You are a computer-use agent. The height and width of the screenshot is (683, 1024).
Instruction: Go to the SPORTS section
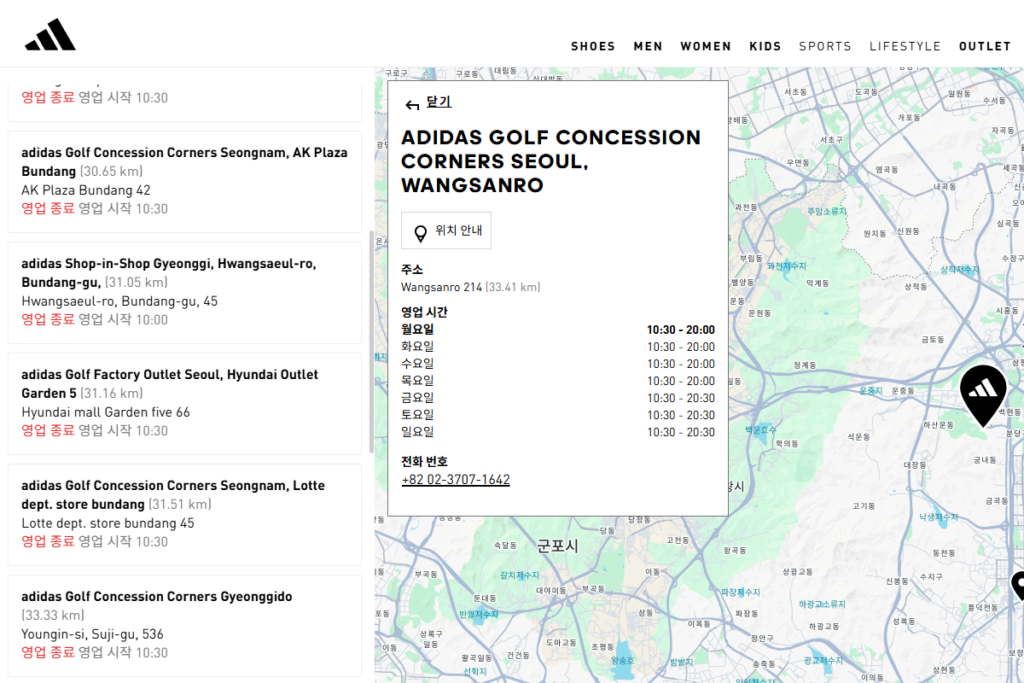click(x=825, y=46)
